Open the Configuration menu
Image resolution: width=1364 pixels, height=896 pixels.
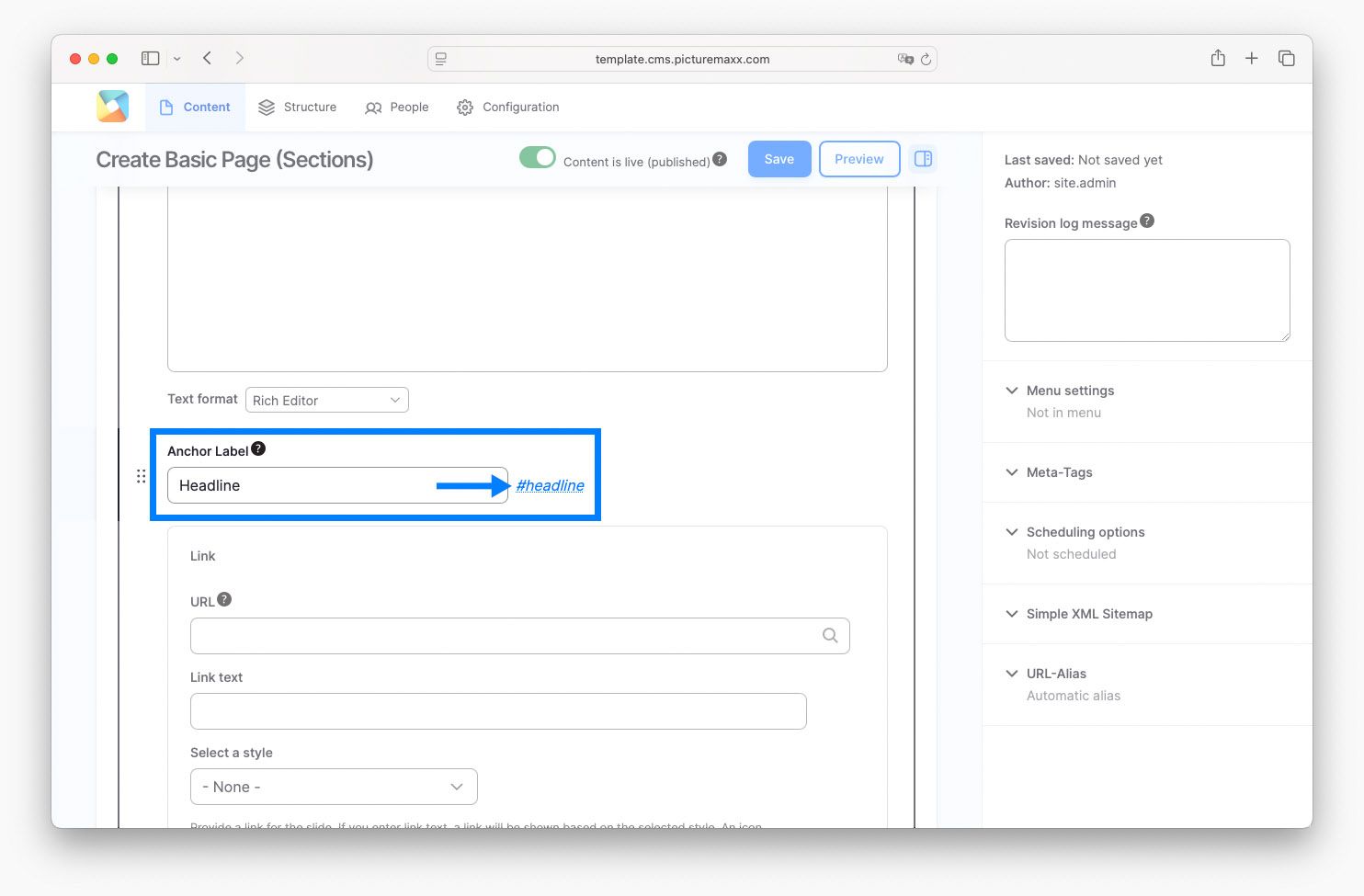pos(508,108)
